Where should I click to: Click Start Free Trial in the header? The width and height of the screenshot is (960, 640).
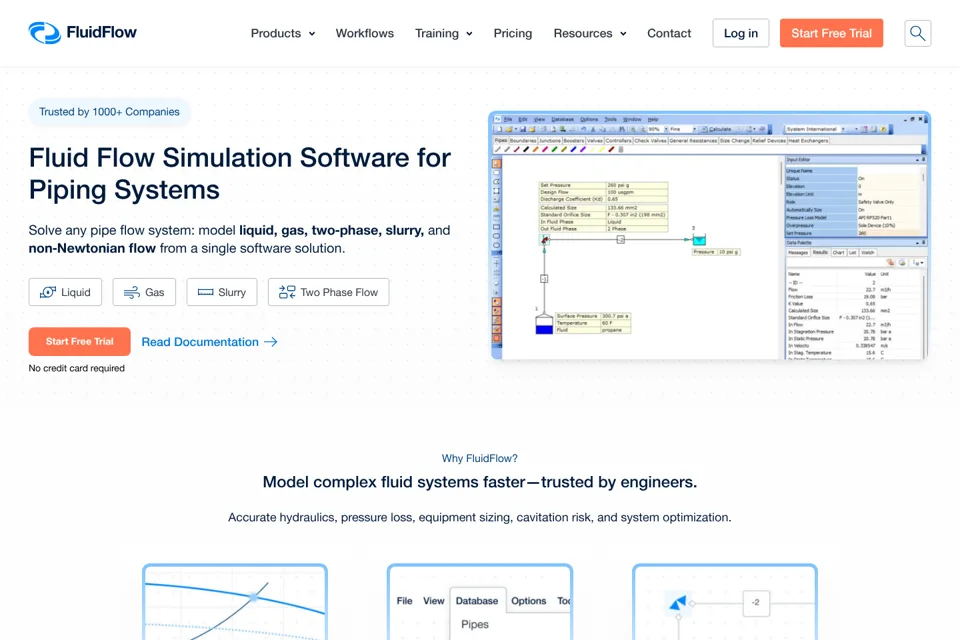pos(831,33)
